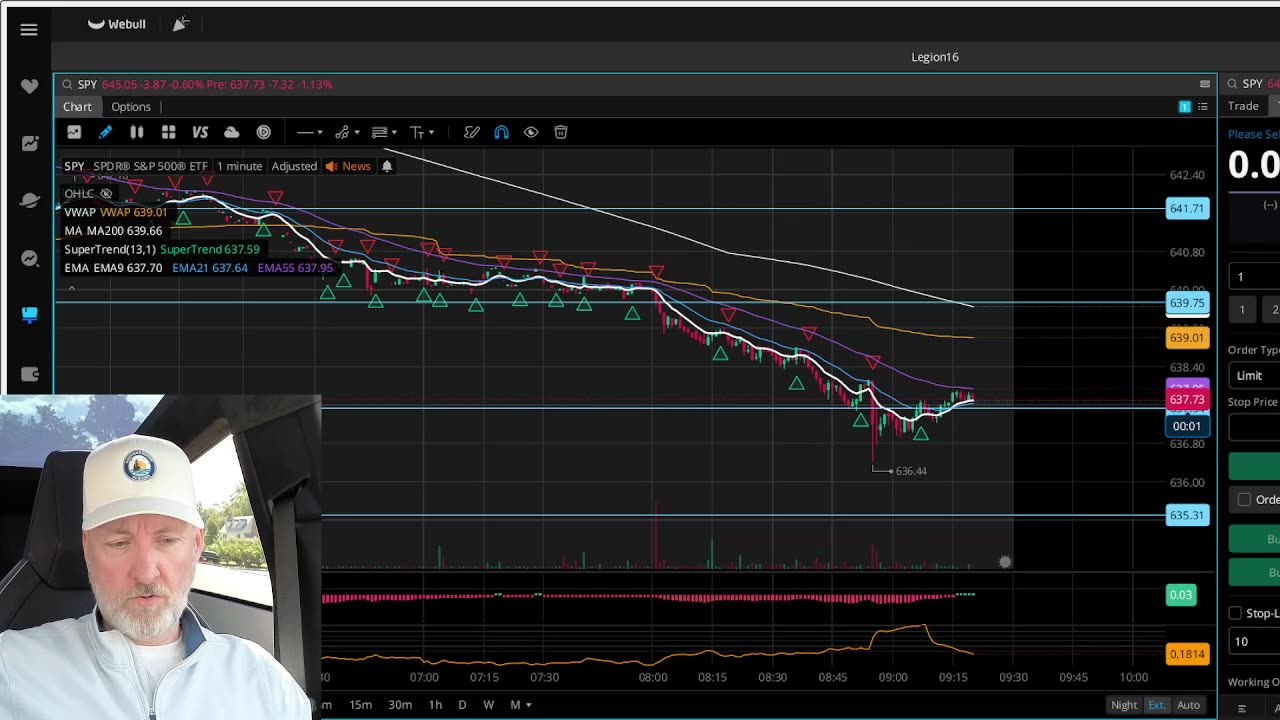Toggle the Night session button
This screenshot has width=1280, height=720.
click(x=1124, y=705)
